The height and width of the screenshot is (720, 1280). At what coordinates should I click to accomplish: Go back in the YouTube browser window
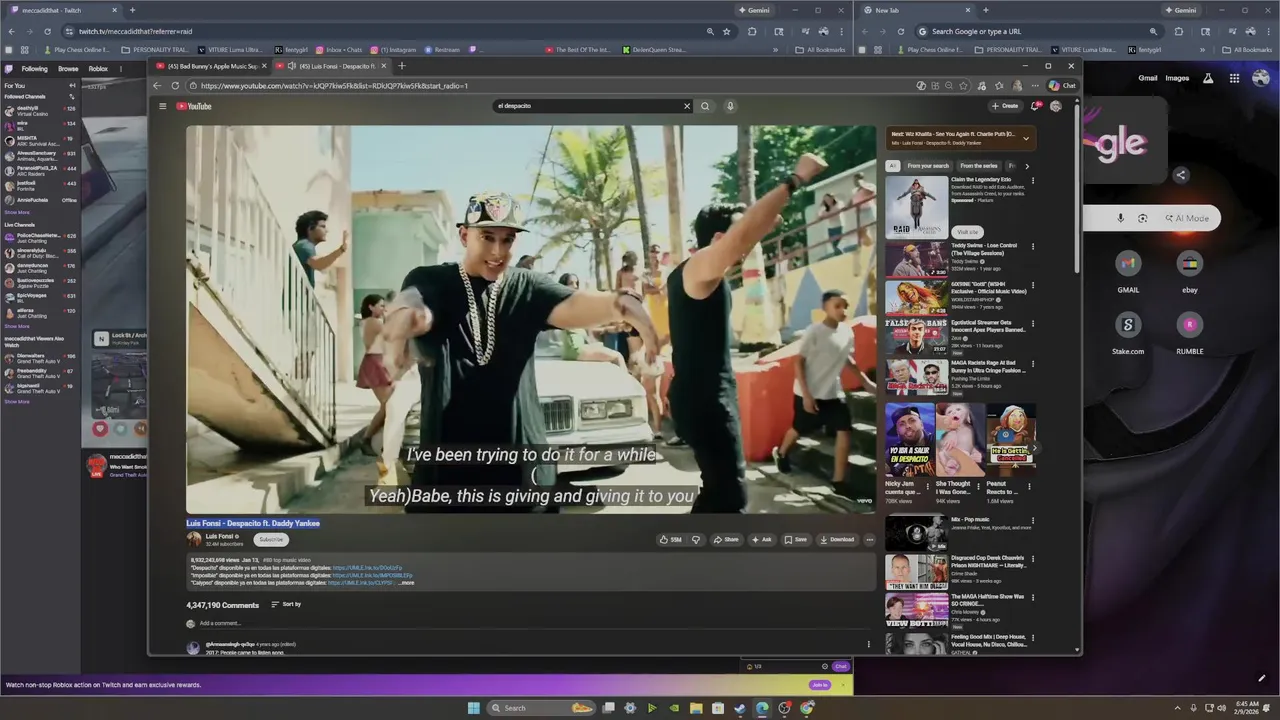click(x=157, y=86)
